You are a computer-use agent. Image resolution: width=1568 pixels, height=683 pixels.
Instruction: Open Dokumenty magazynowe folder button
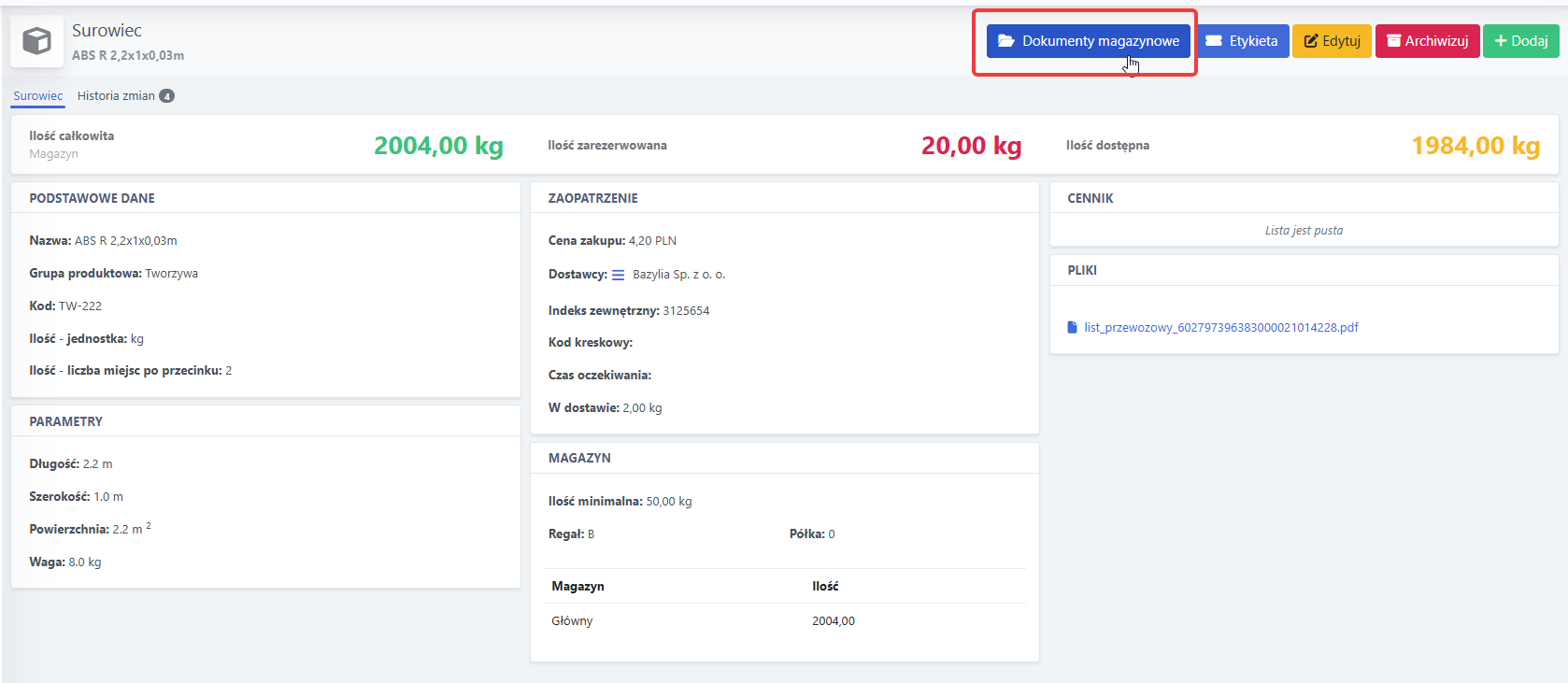[x=1088, y=41]
